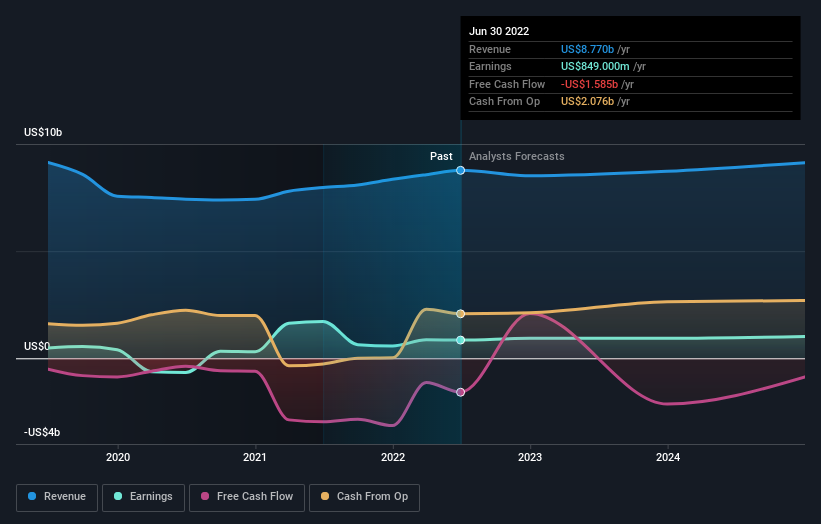Click the Free Cash Flow row label in tooltip
This screenshot has height=524, width=821.
(x=507, y=84)
